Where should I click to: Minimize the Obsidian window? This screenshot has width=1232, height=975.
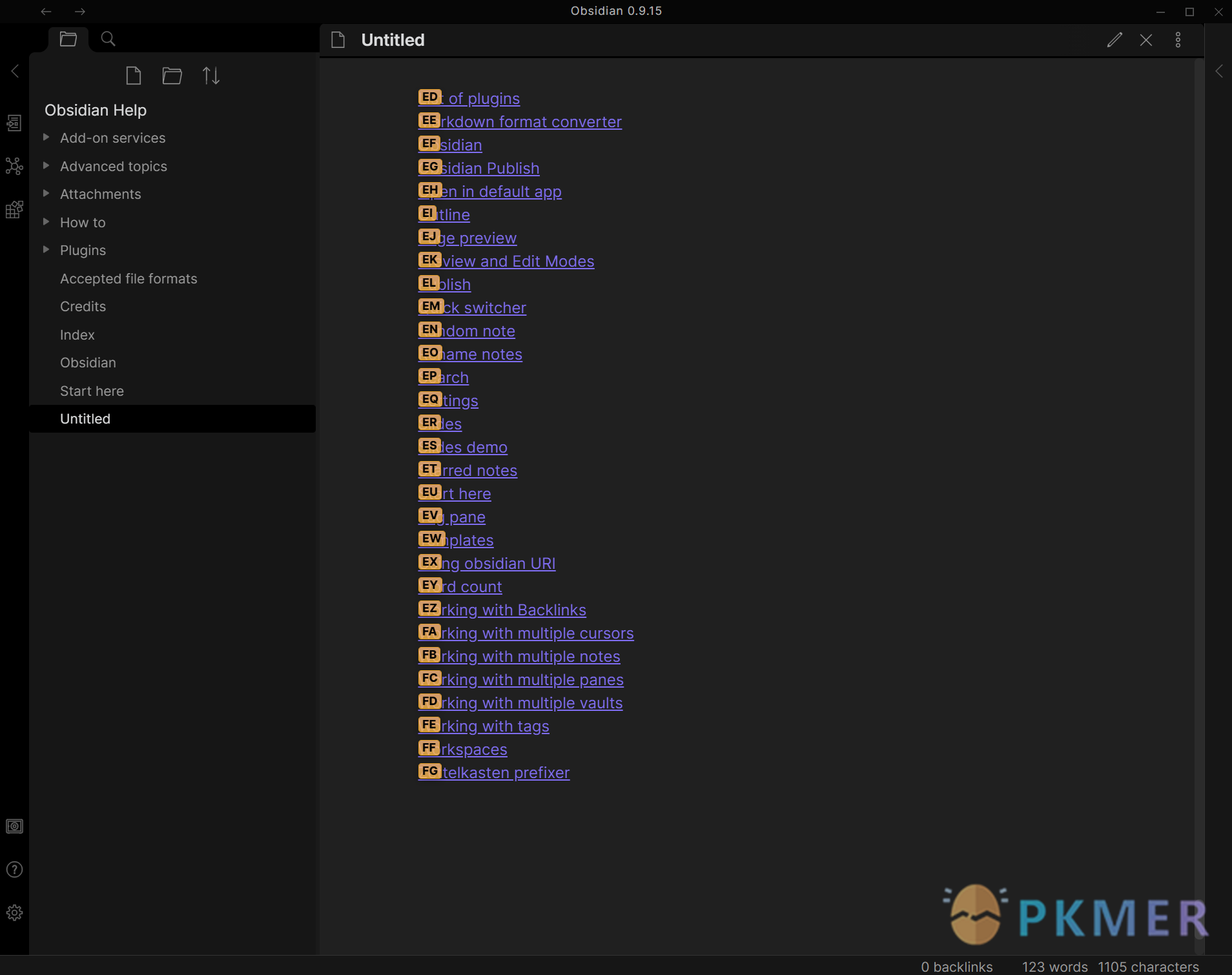click(1160, 12)
